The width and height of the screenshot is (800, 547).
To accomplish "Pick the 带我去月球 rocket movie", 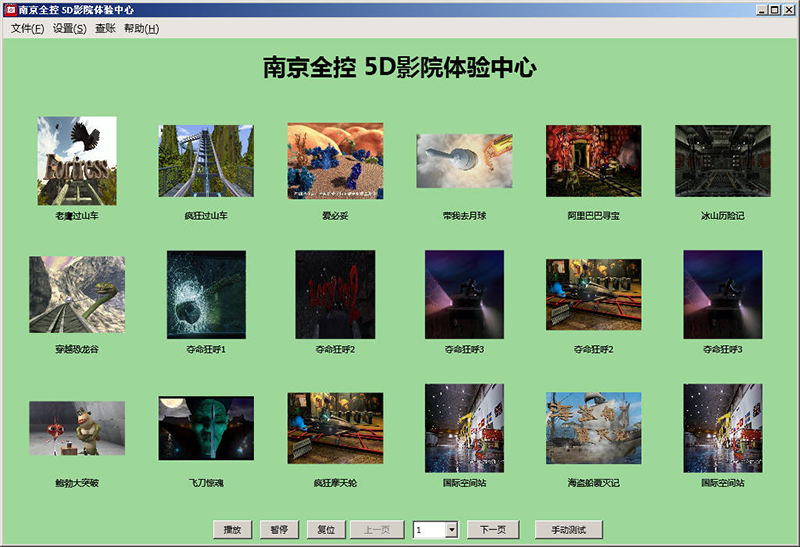I will coord(464,161).
